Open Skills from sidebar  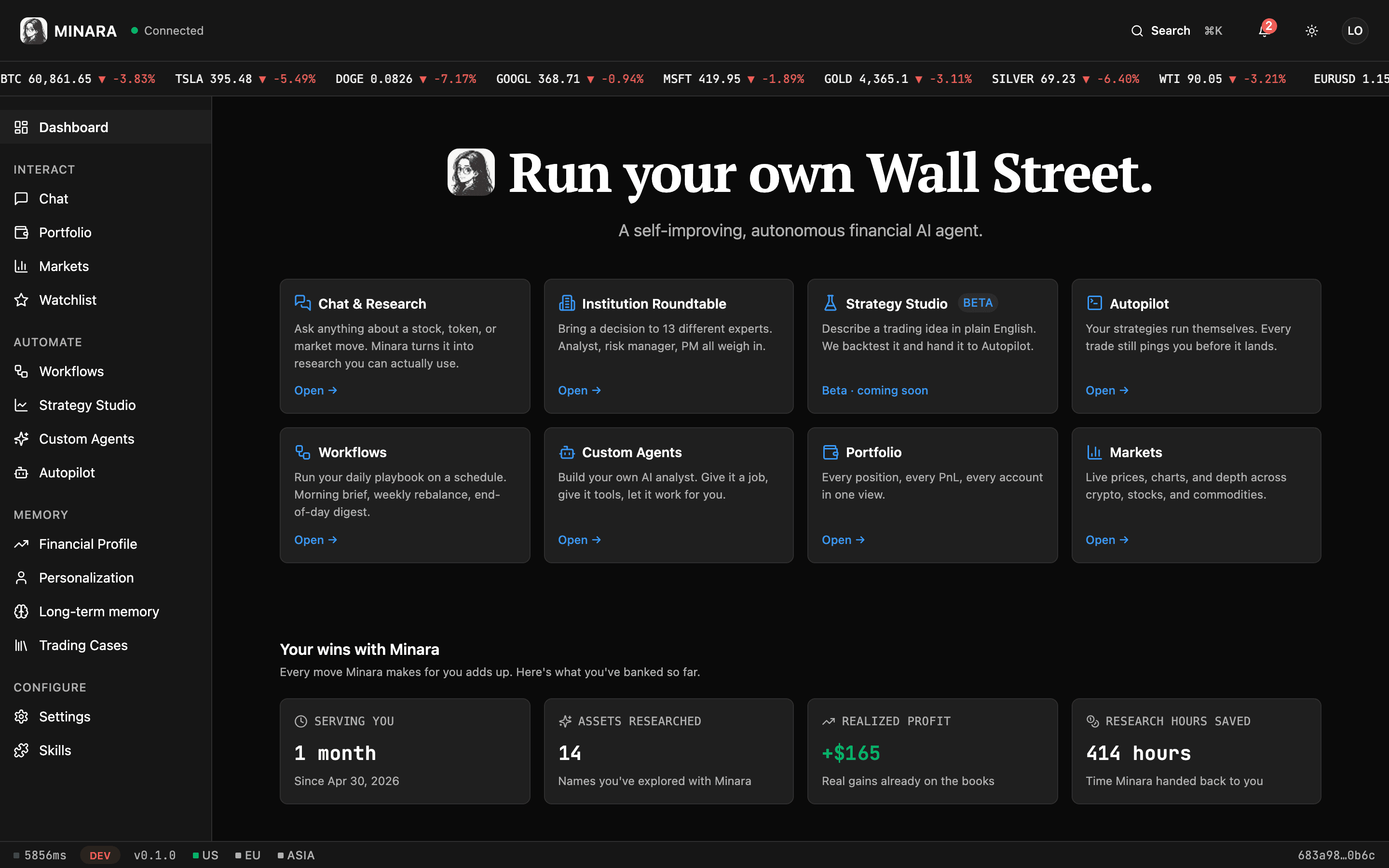(x=106, y=751)
